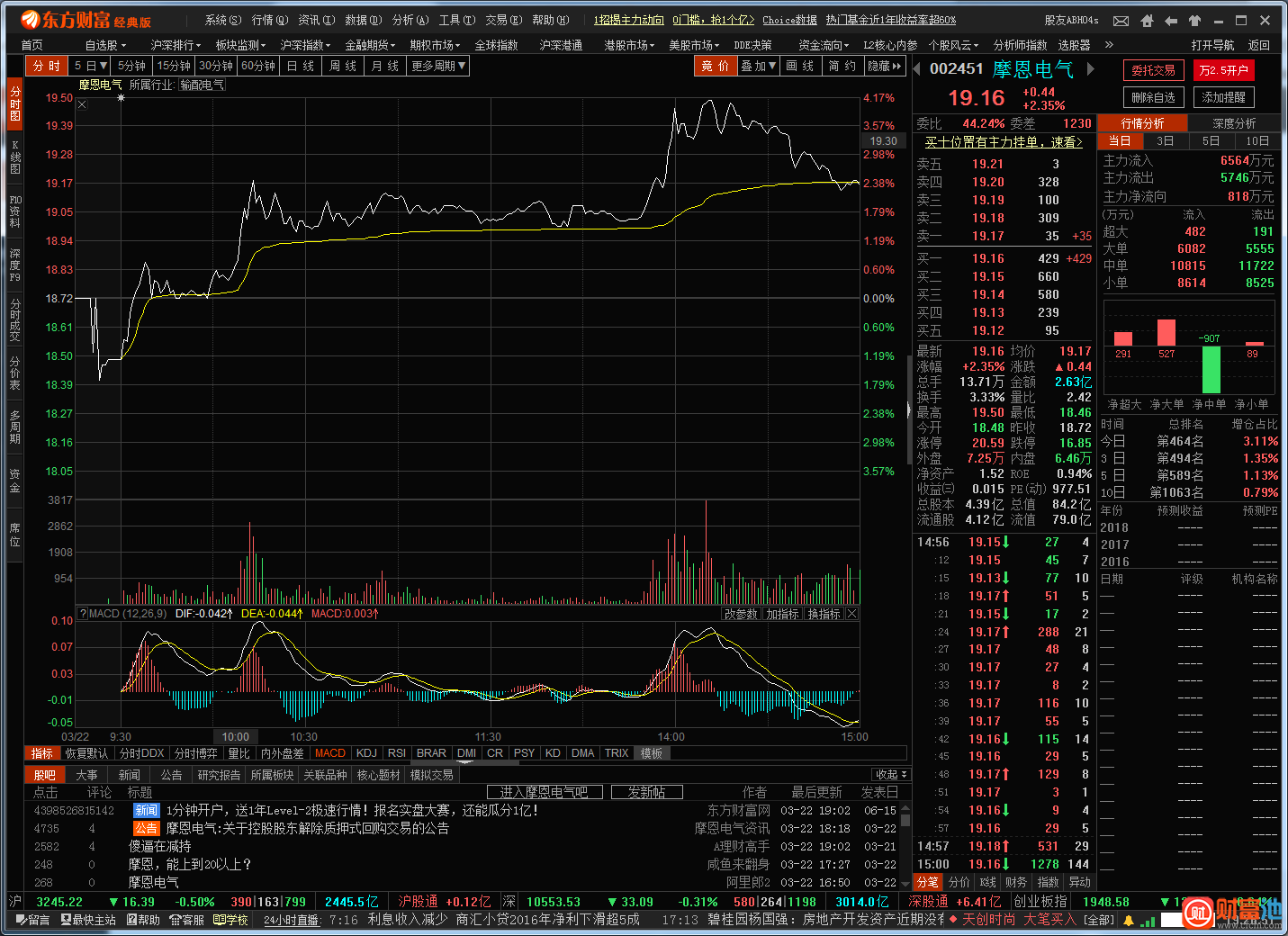Click the 发新帖 button
The width and height of the screenshot is (1288, 936).
[x=646, y=792]
